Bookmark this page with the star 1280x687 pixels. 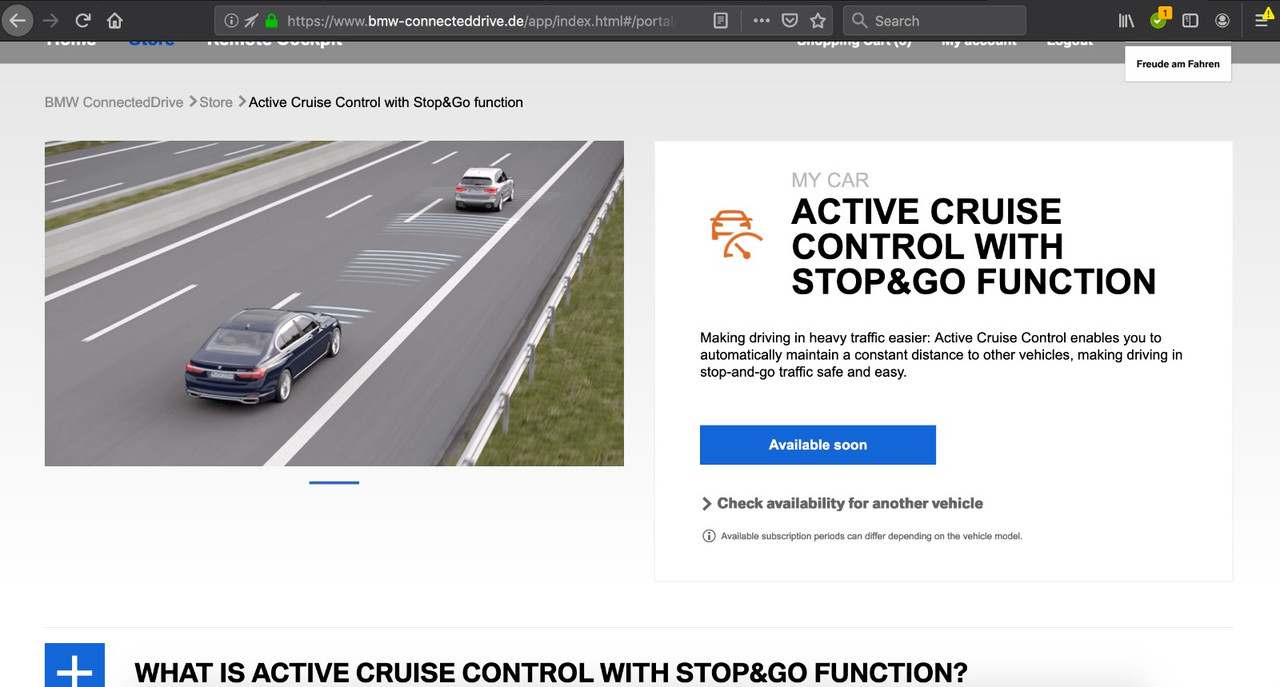[818, 20]
